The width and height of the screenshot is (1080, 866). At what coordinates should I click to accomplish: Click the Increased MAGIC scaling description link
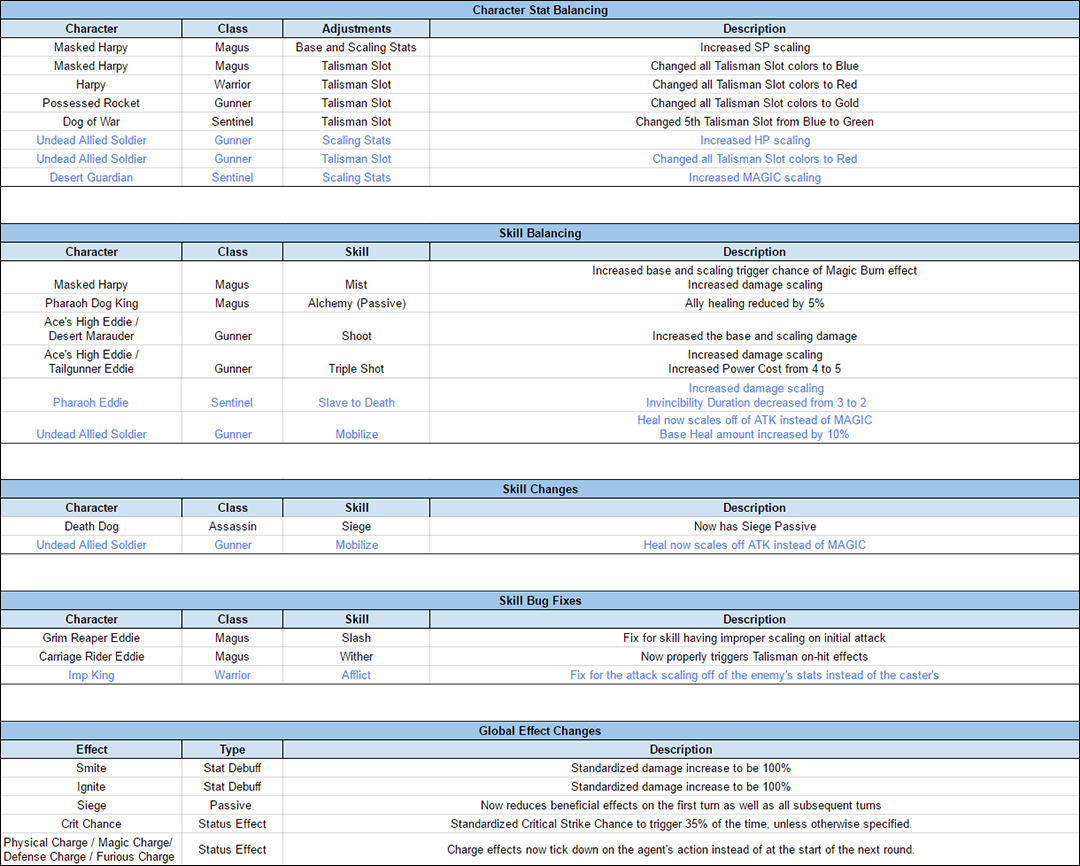[x=754, y=178]
